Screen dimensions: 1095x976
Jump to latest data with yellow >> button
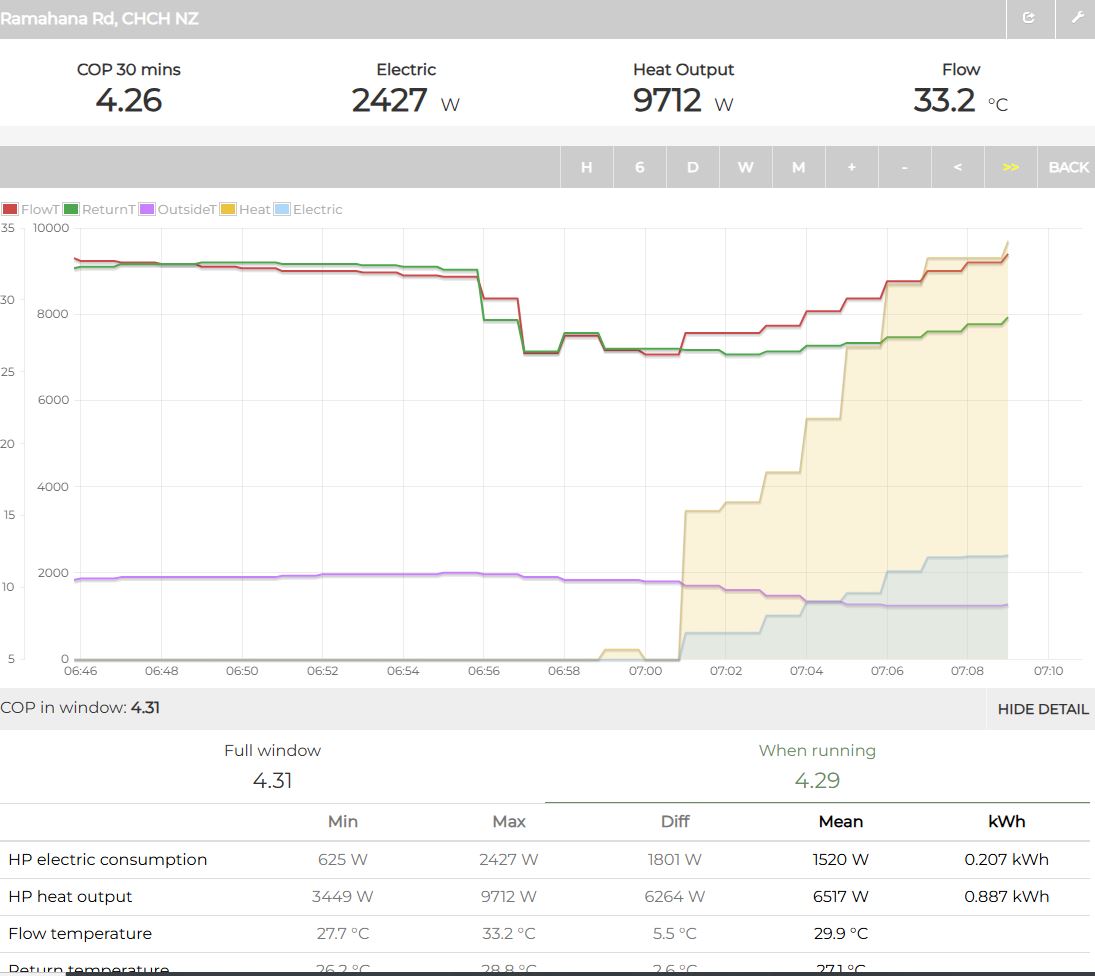point(1010,167)
